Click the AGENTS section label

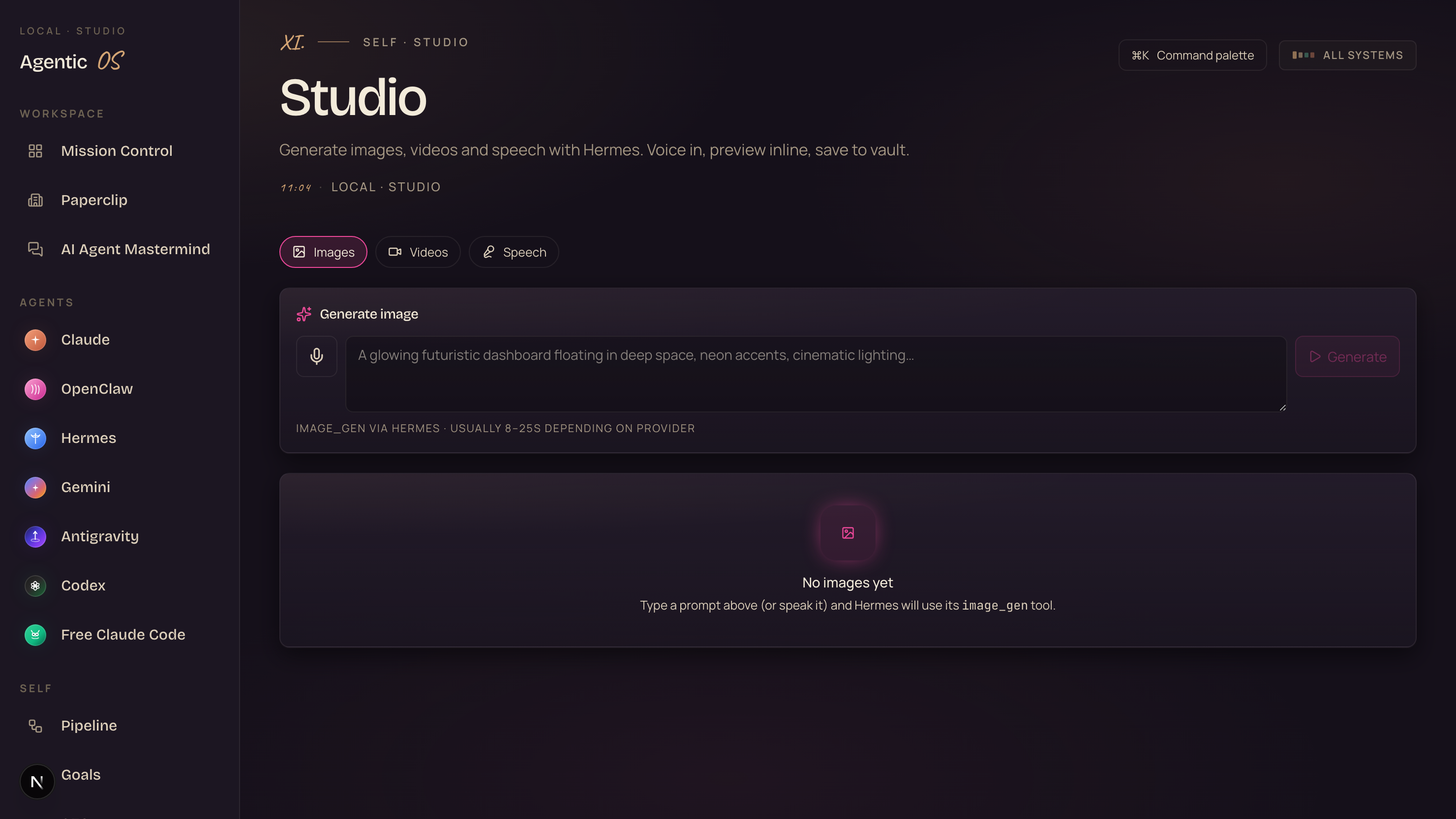pyautogui.click(x=47, y=302)
